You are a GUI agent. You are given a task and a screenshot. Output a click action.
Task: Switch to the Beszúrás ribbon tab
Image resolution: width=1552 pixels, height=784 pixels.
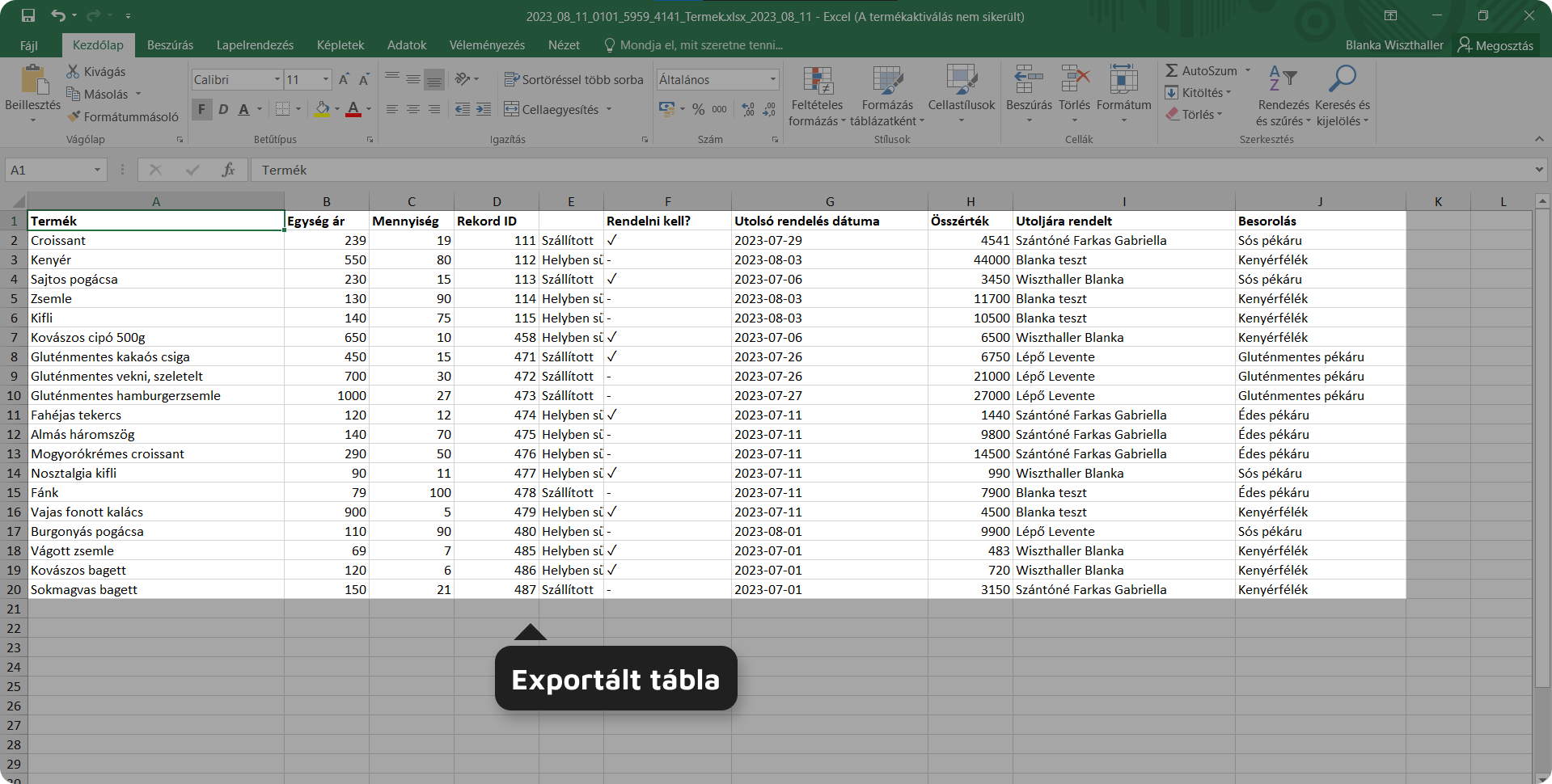pyautogui.click(x=170, y=45)
